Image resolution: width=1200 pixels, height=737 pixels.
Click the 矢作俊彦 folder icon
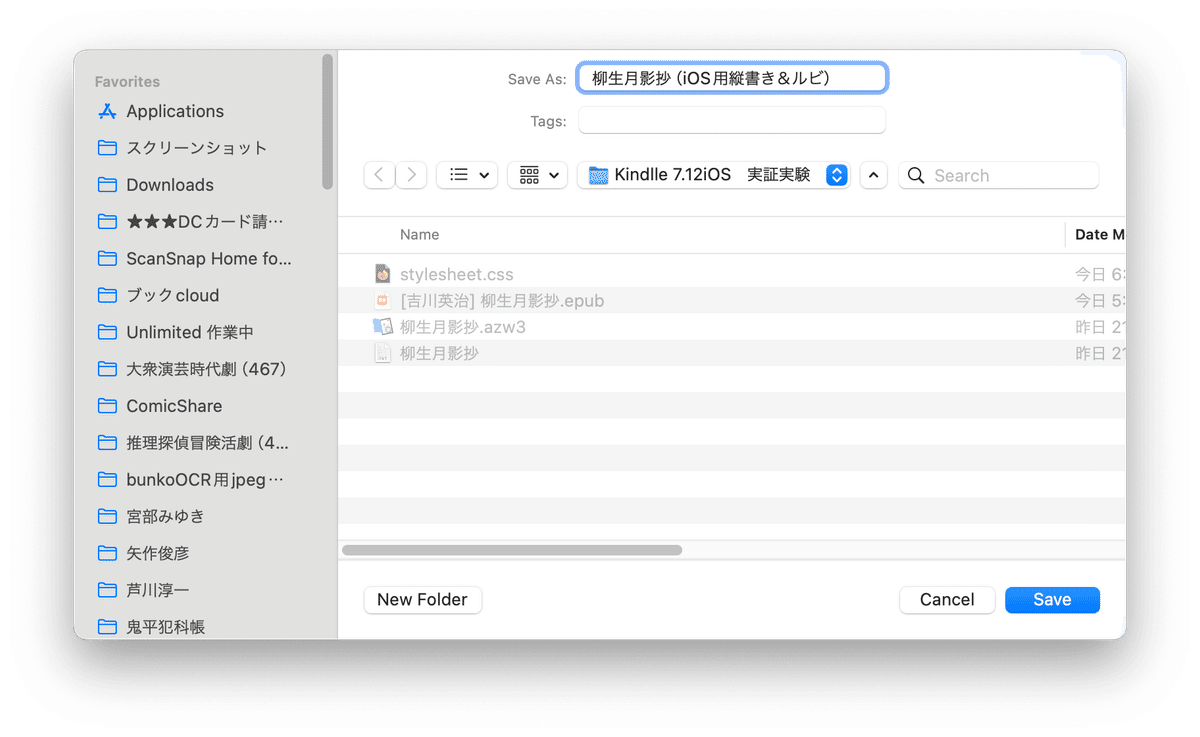coord(108,553)
